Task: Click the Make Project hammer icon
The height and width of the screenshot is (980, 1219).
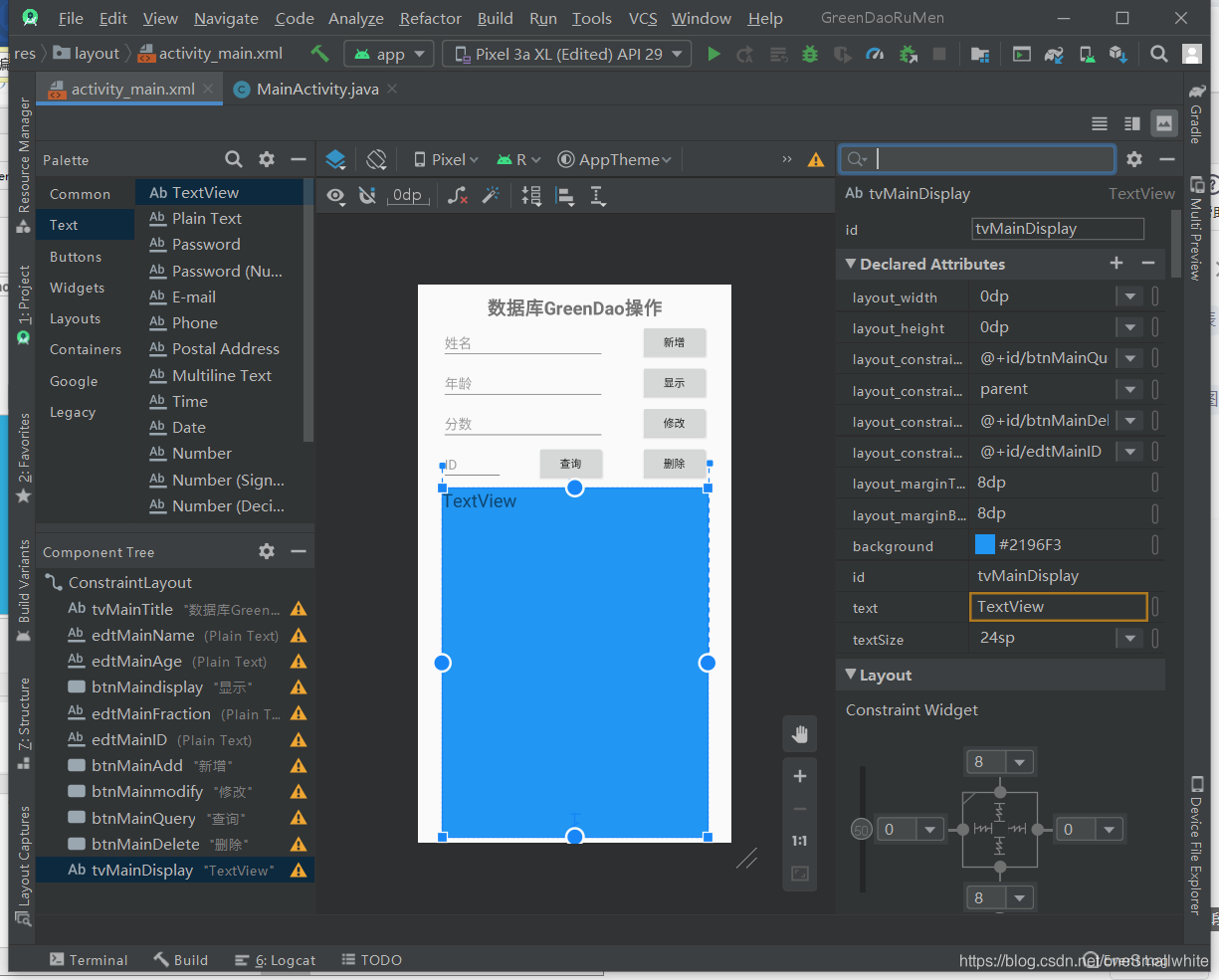Action: (319, 54)
